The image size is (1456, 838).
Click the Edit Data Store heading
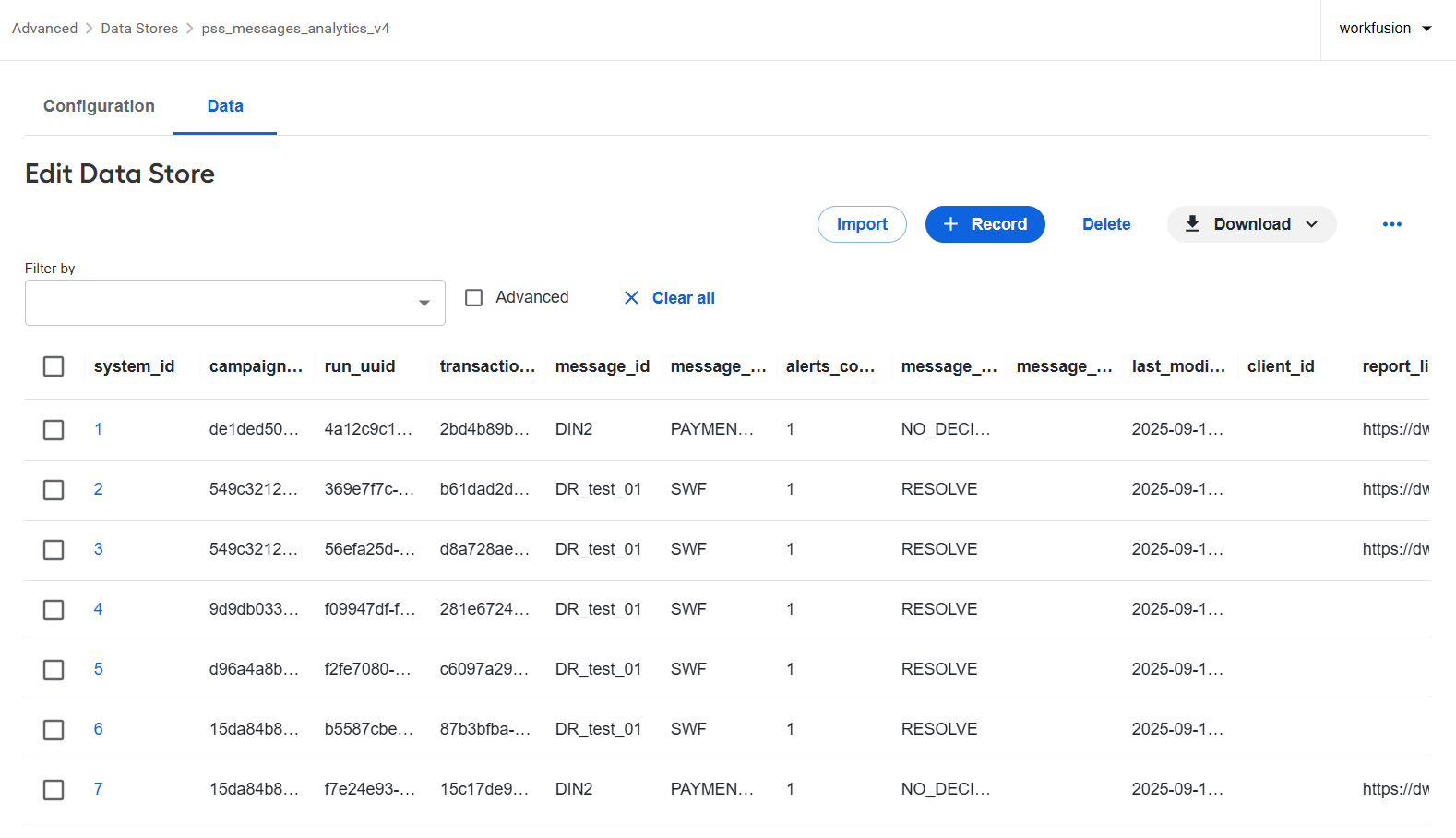(x=120, y=174)
